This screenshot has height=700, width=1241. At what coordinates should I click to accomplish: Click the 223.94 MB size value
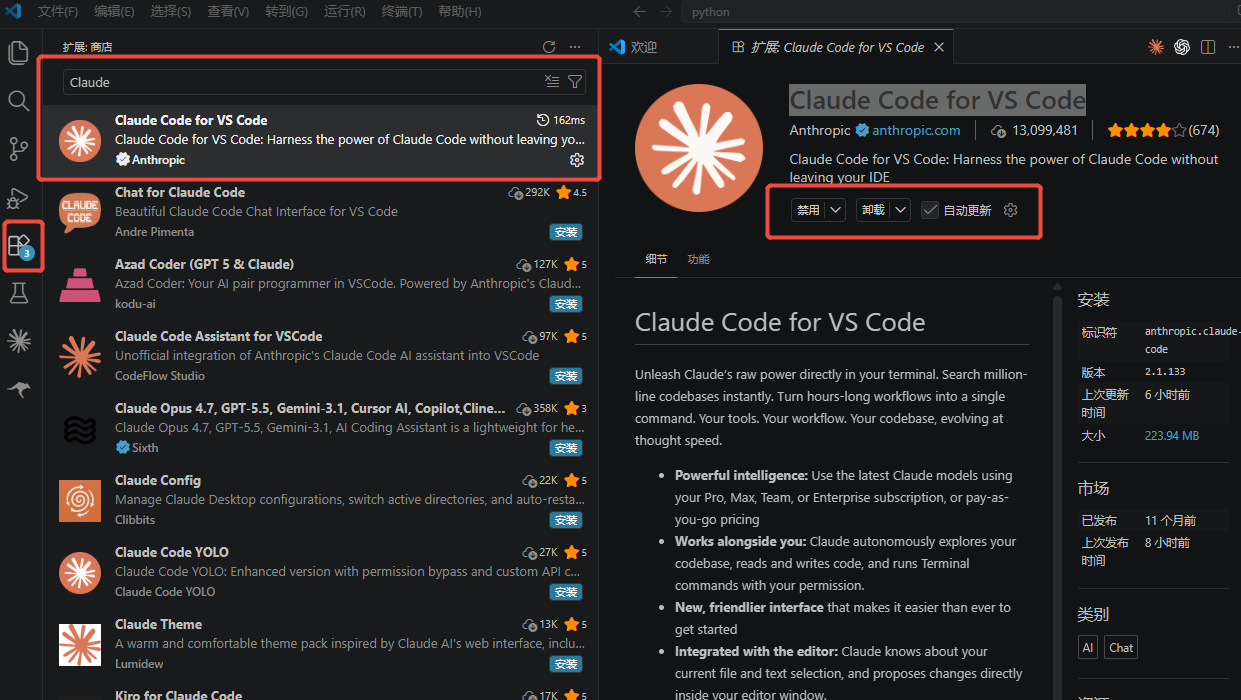click(x=1172, y=436)
